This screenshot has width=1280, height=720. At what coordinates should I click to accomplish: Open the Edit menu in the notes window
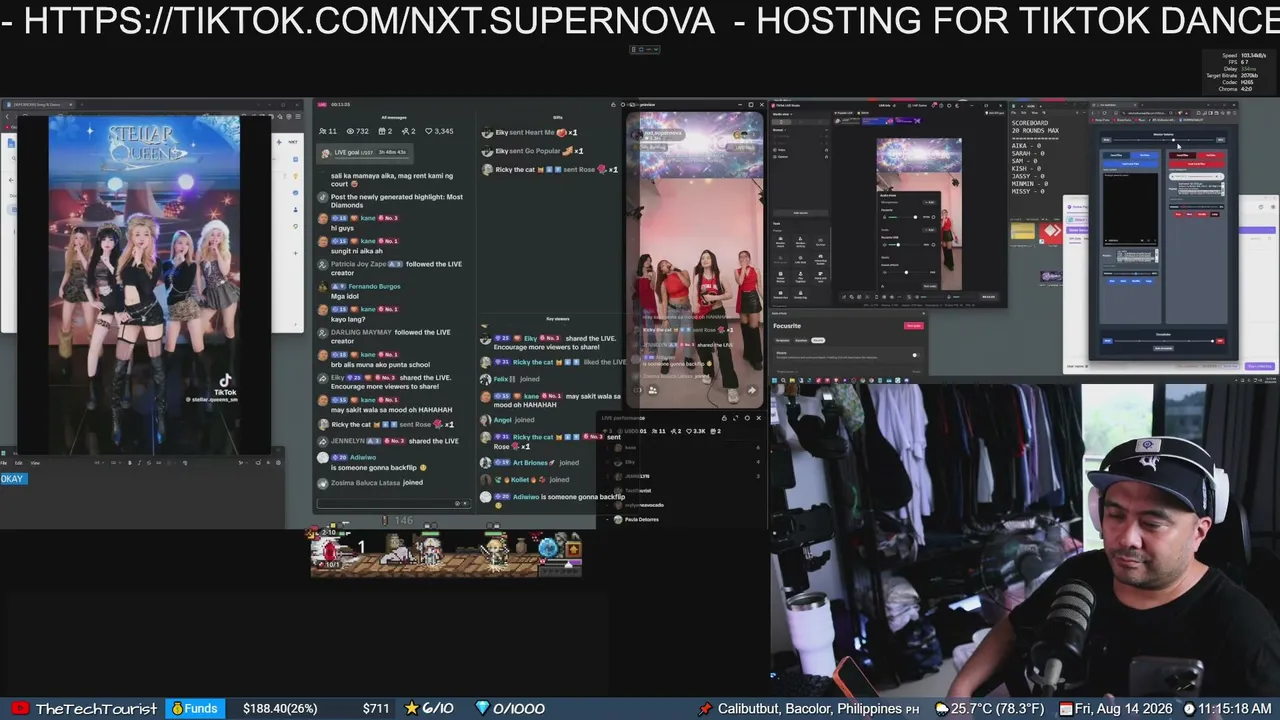(19, 463)
